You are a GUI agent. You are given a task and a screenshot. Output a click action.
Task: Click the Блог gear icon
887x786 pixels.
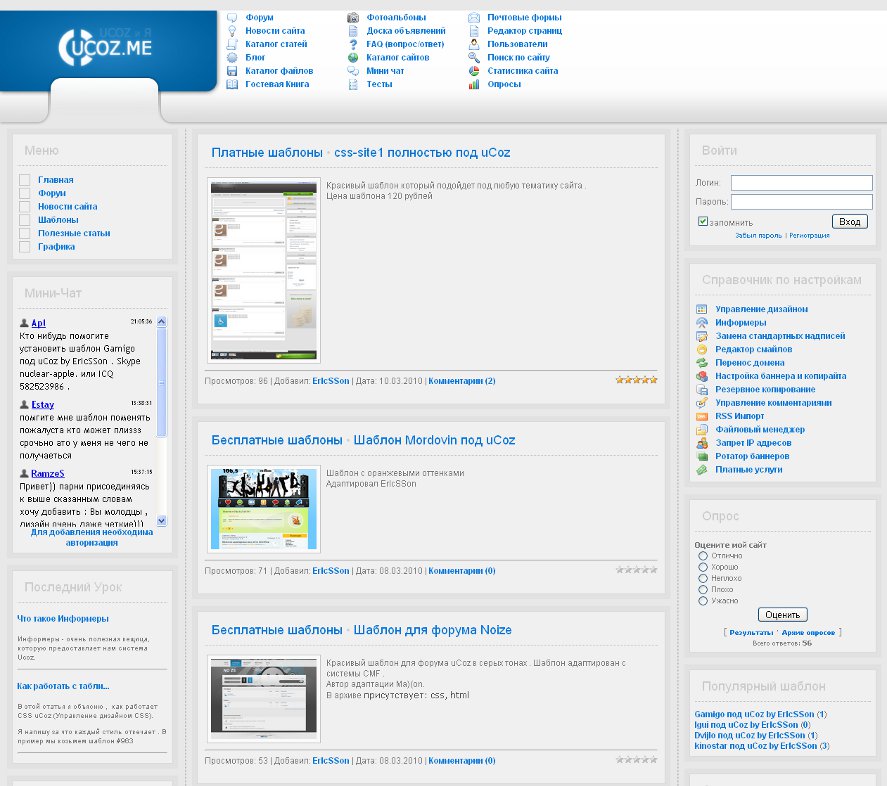pos(232,57)
